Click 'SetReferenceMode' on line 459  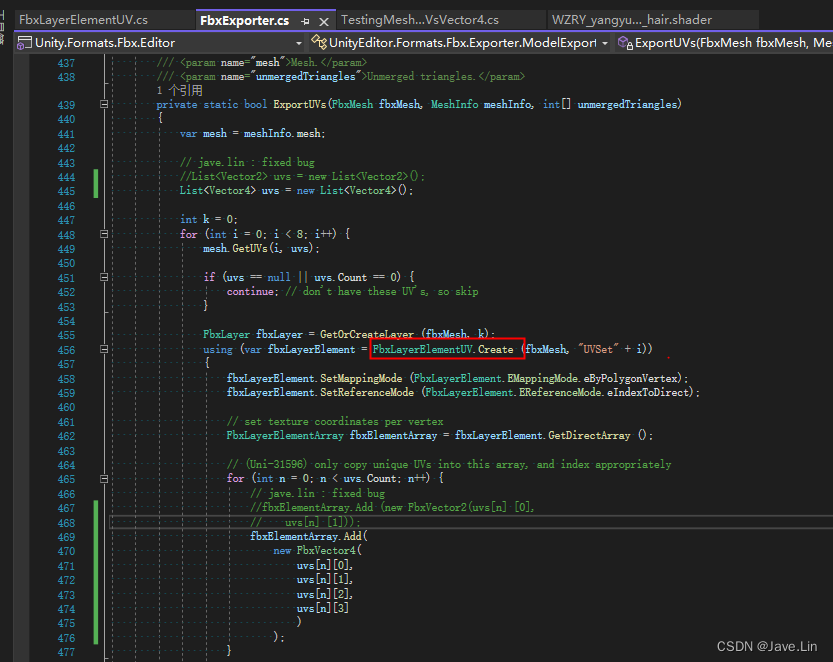point(367,392)
